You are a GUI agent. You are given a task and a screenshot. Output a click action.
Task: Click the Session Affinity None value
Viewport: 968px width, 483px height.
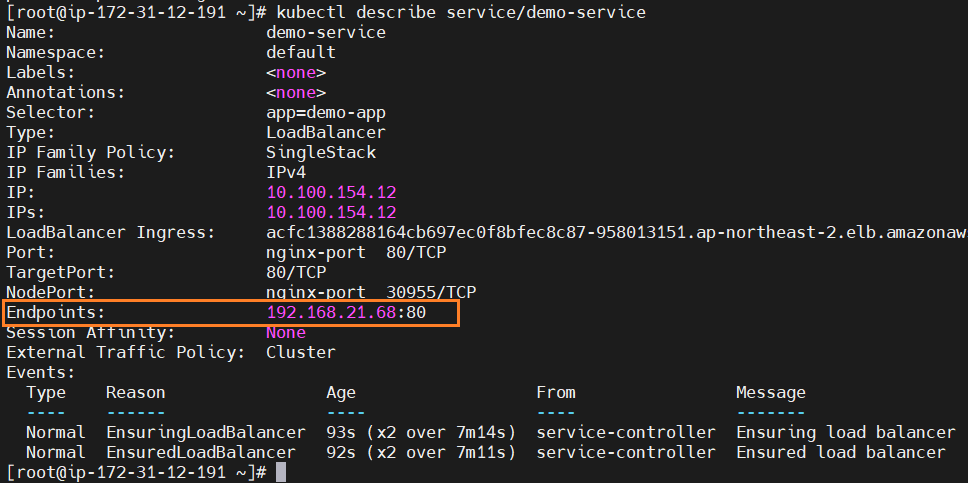[286, 333]
